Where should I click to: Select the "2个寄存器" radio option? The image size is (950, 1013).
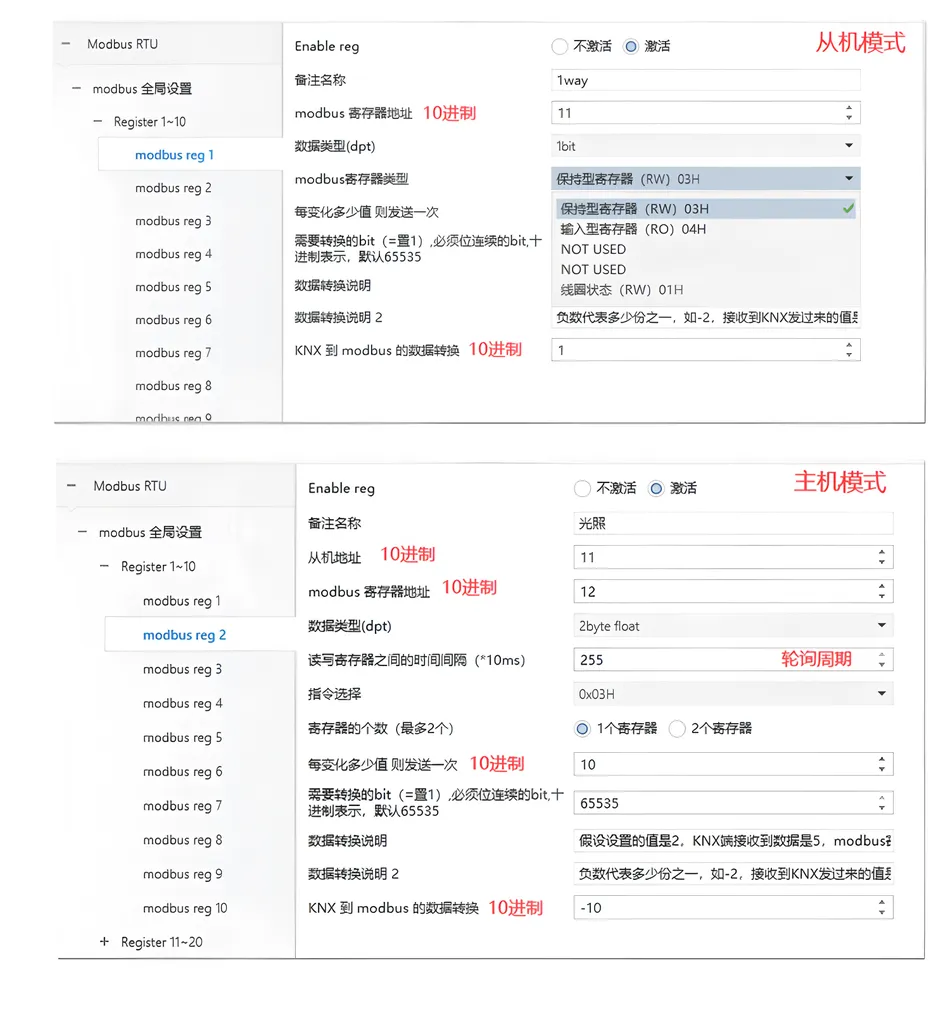(677, 728)
